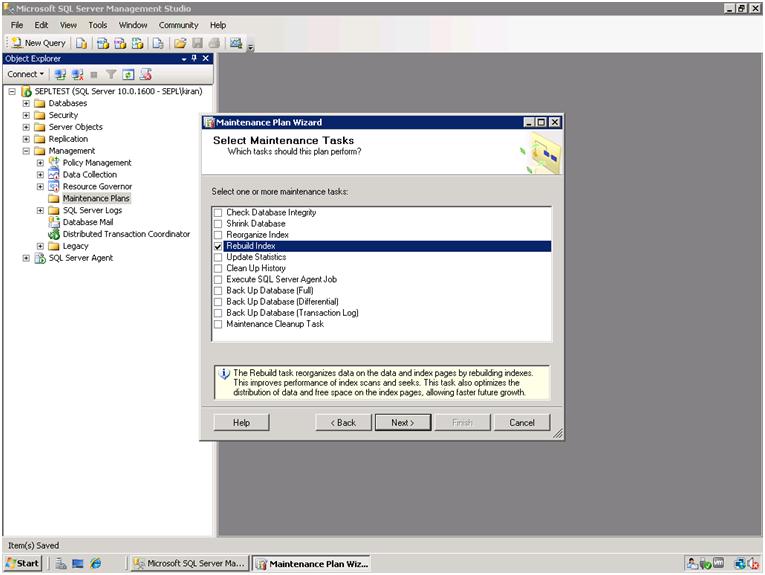Open the Help menu
The height and width of the screenshot is (575, 765).
pyautogui.click(x=218, y=25)
